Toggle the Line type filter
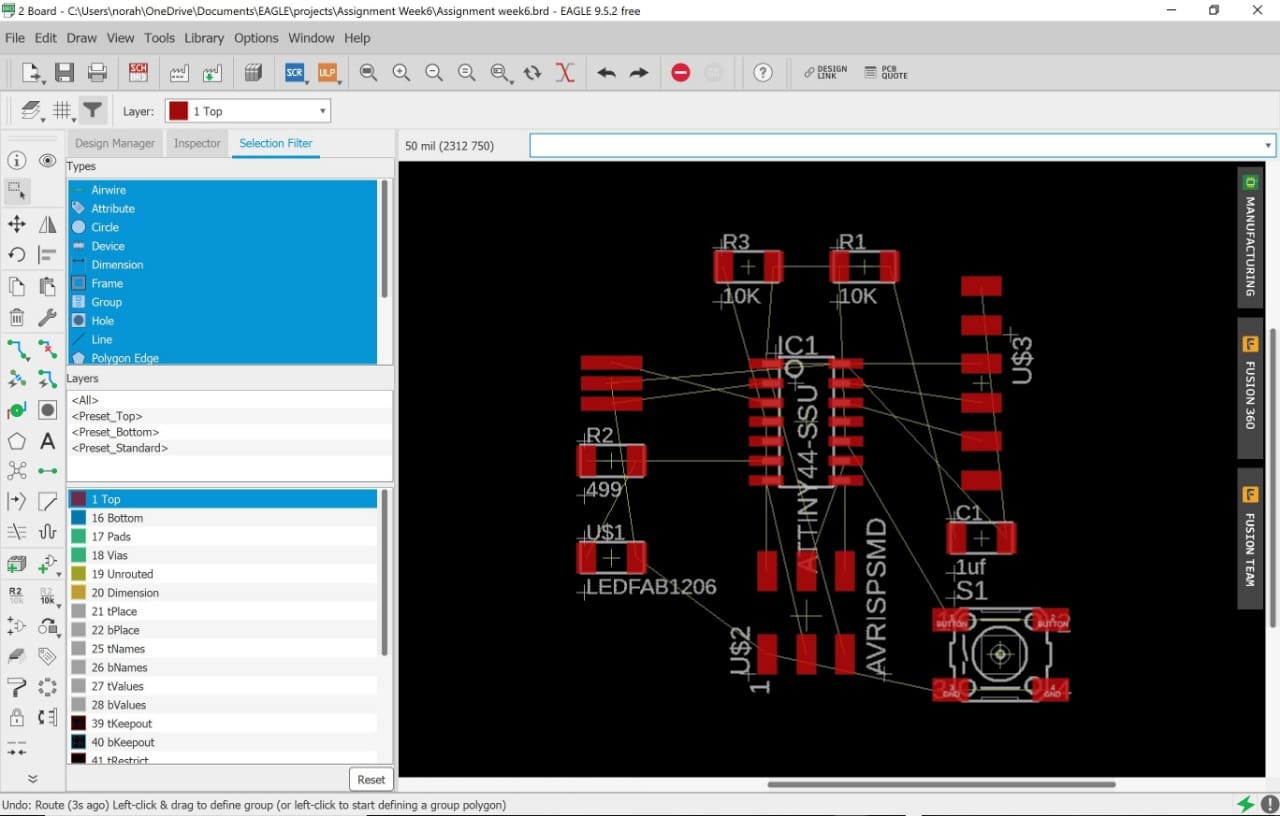 [222, 340]
